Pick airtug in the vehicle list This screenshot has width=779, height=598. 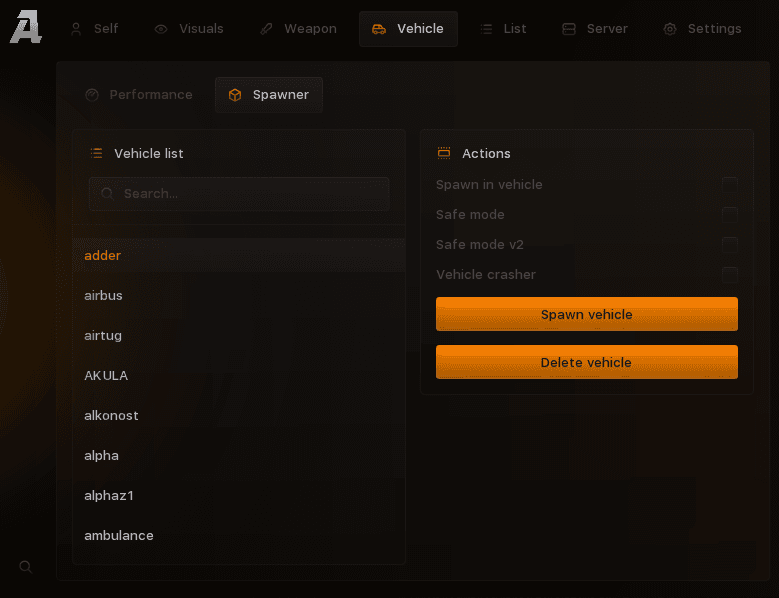pyautogui.click(x=239, y=335)
